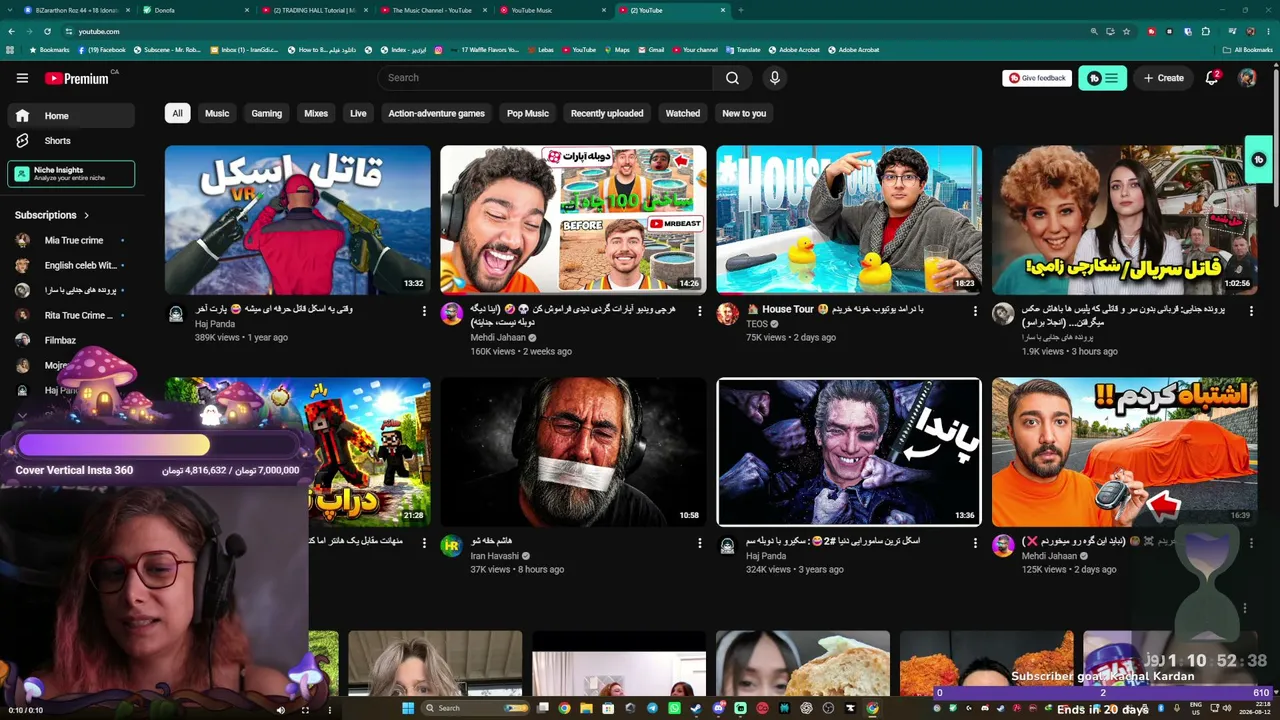
Task: Bookmark this page with the star icon
Action: point(1128,31)
